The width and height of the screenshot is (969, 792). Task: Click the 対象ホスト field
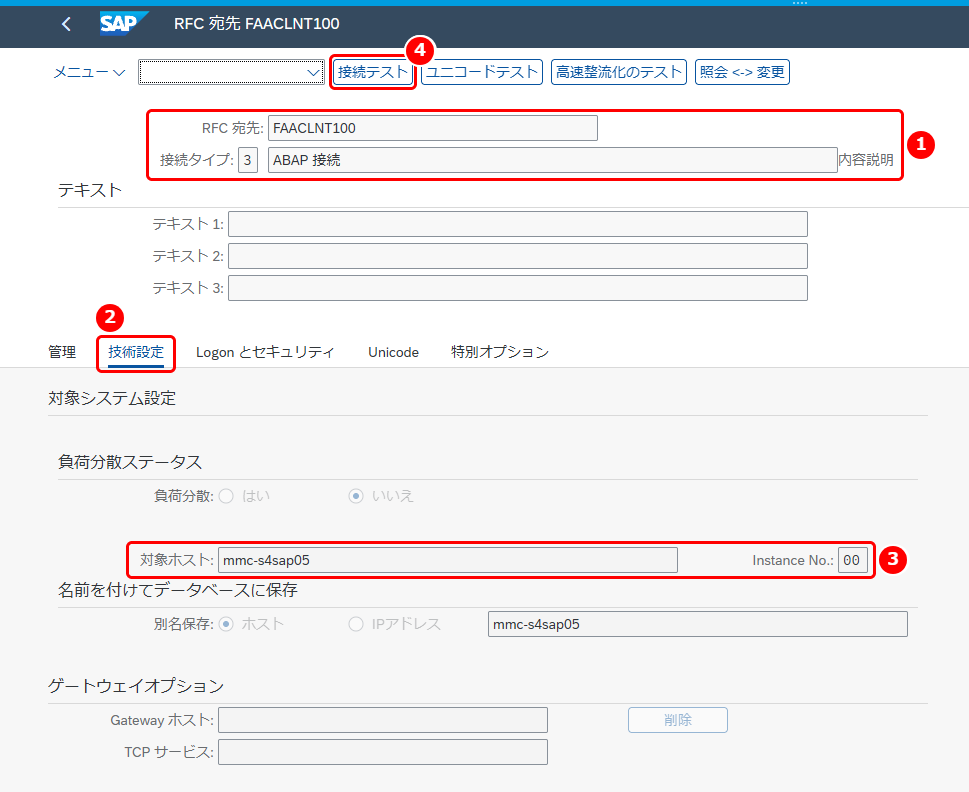point(448,560)
